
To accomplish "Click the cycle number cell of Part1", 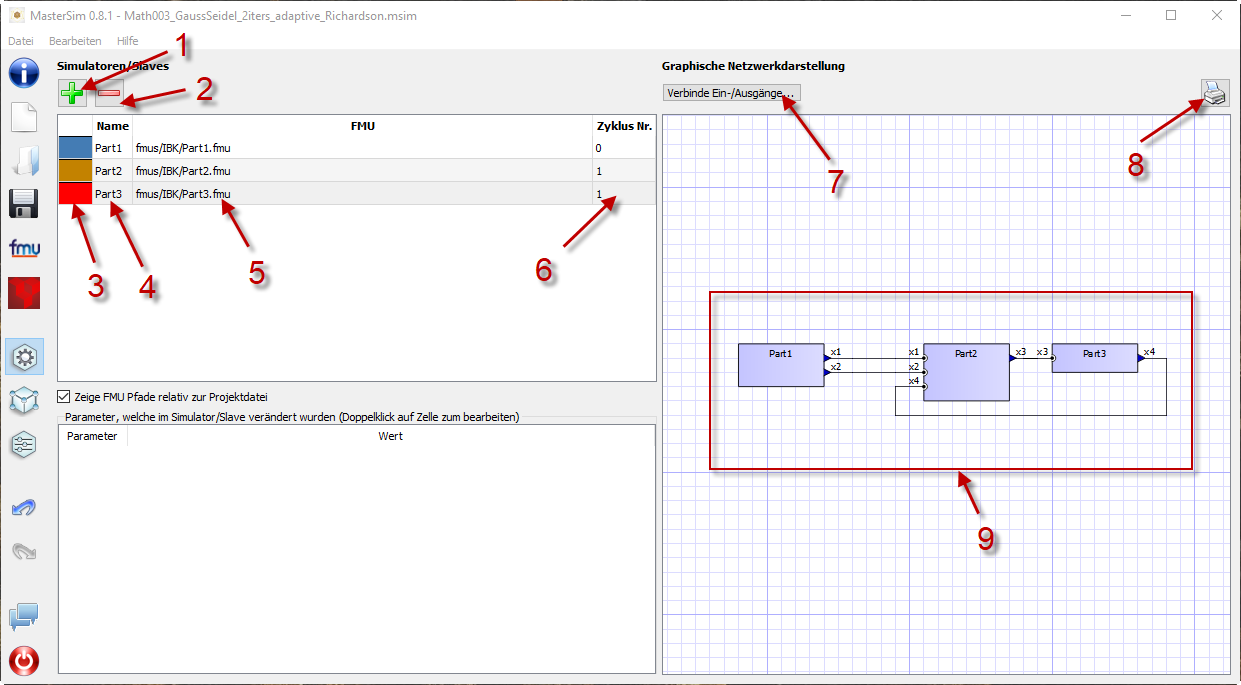I will tap(624, 148).
